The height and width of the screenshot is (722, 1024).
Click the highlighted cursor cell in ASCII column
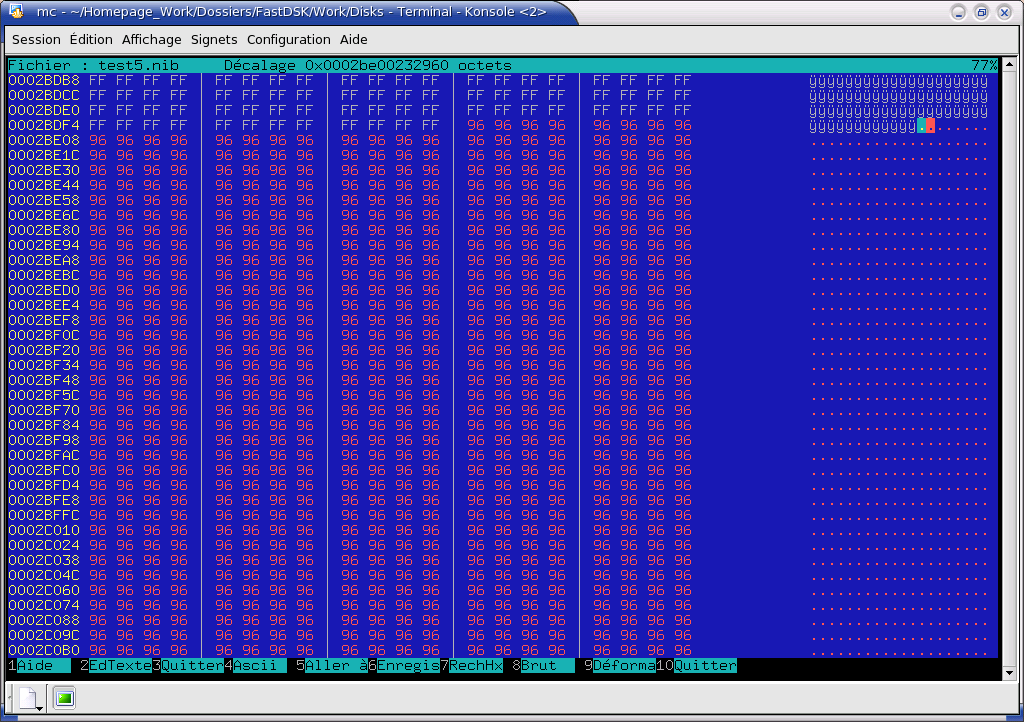tap(921, 125)
